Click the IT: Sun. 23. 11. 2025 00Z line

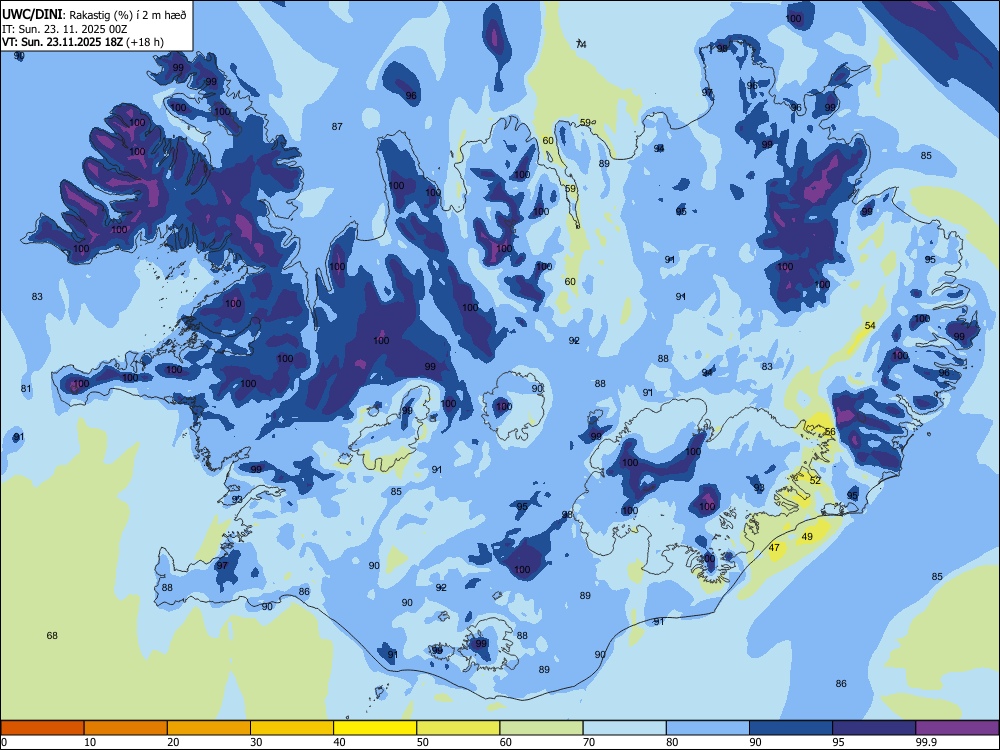point(65,29)
